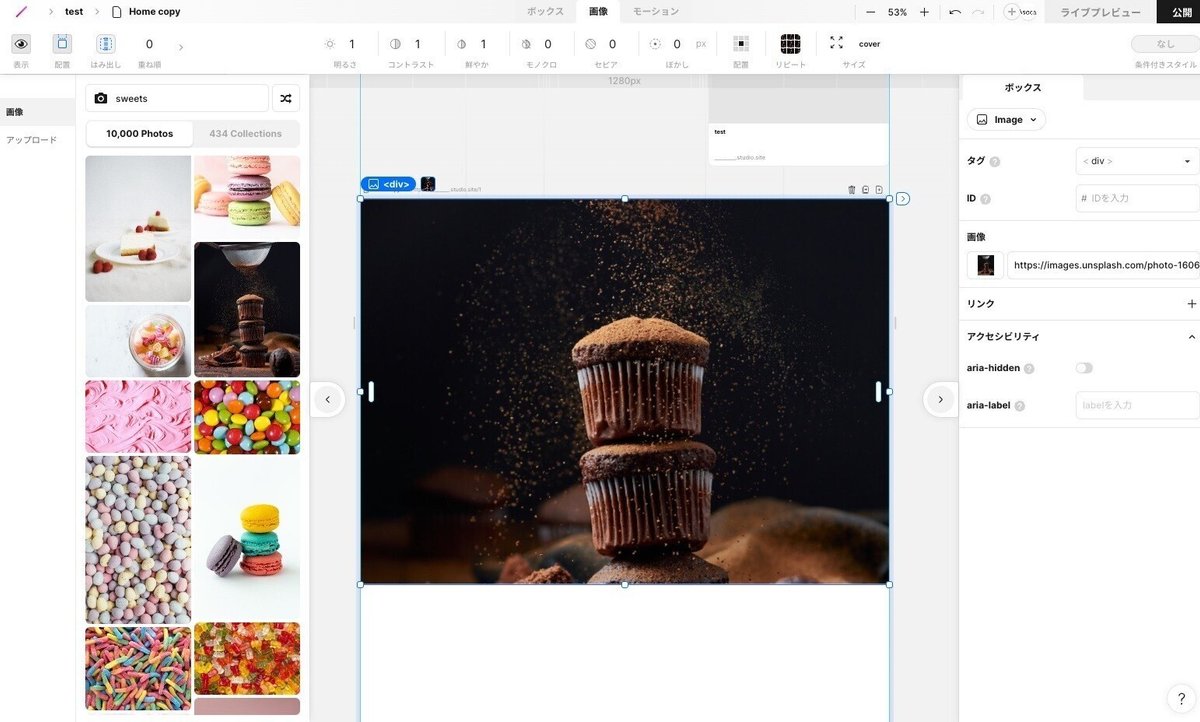Image resolution: width=1200 pixels, height=722 pixels.
Task: Go to next page with right arrow
Action: tap(940, 400)
